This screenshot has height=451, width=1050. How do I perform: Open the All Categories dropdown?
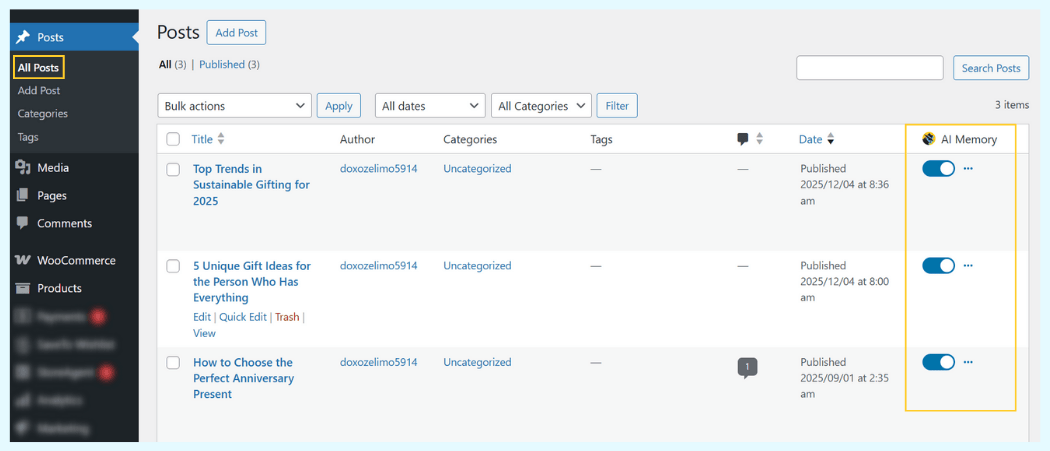(543, 106)
